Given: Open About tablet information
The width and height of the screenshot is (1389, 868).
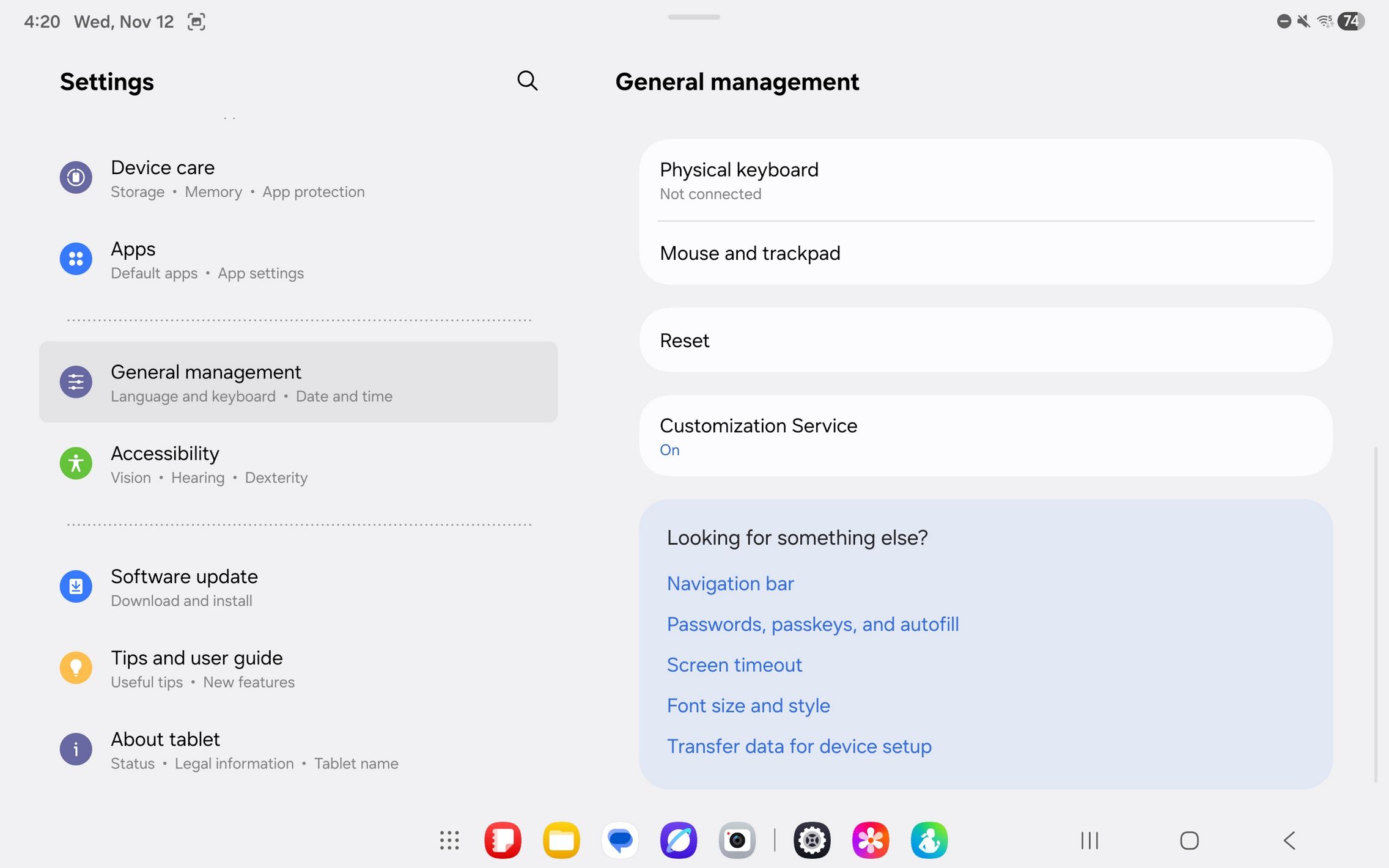Looking at the screenshot, I should click(x=165, y=749).
